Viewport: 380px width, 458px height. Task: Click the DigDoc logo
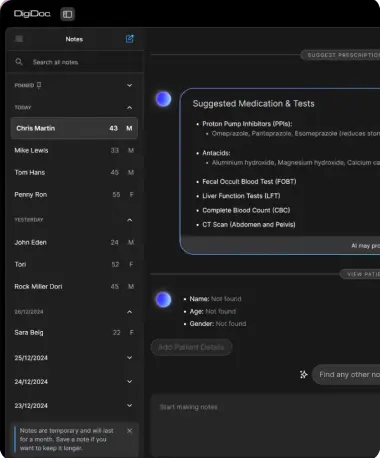32,14
